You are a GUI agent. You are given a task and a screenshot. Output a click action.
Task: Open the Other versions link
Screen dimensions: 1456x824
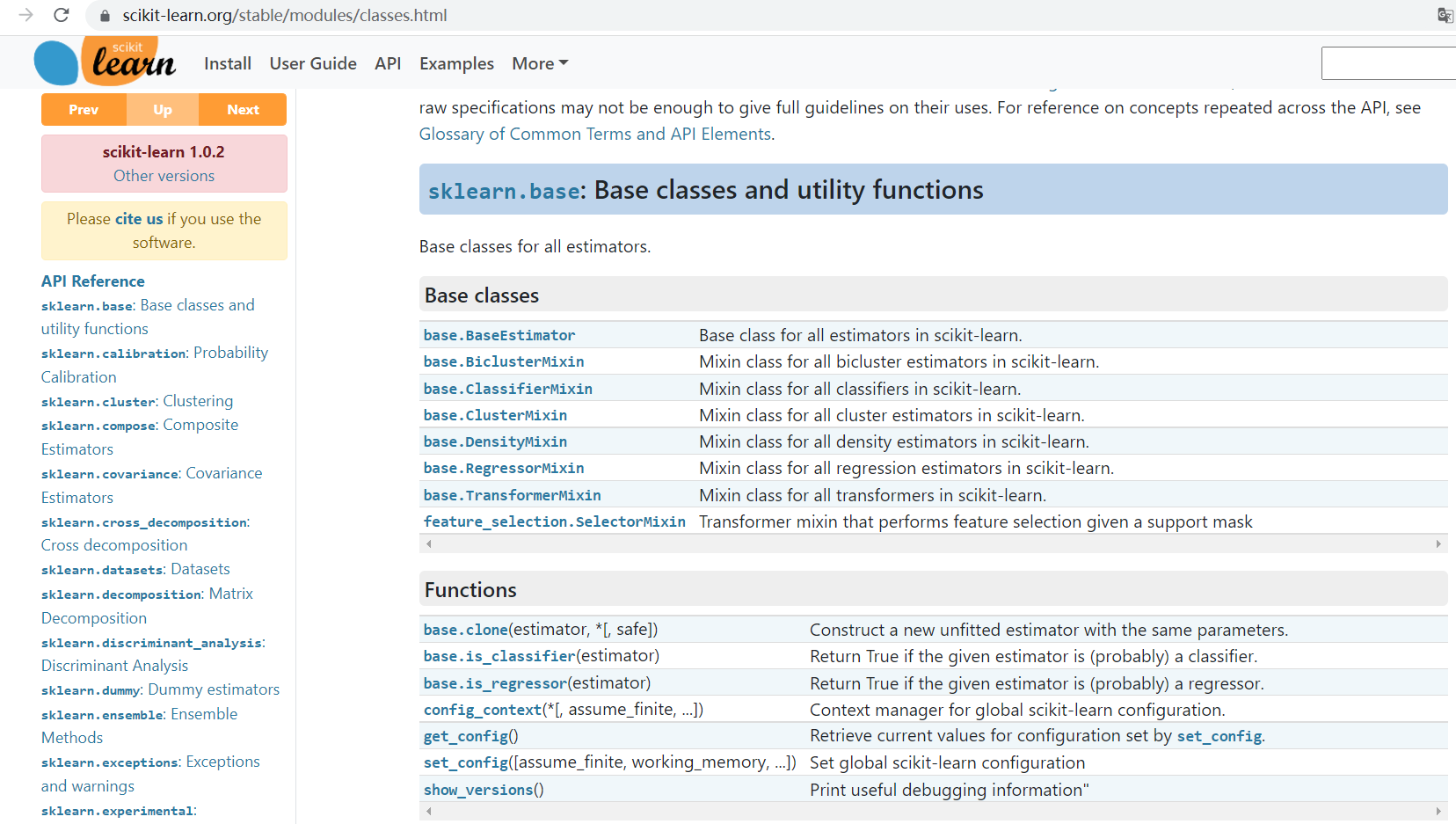click(x=164, y=176)
